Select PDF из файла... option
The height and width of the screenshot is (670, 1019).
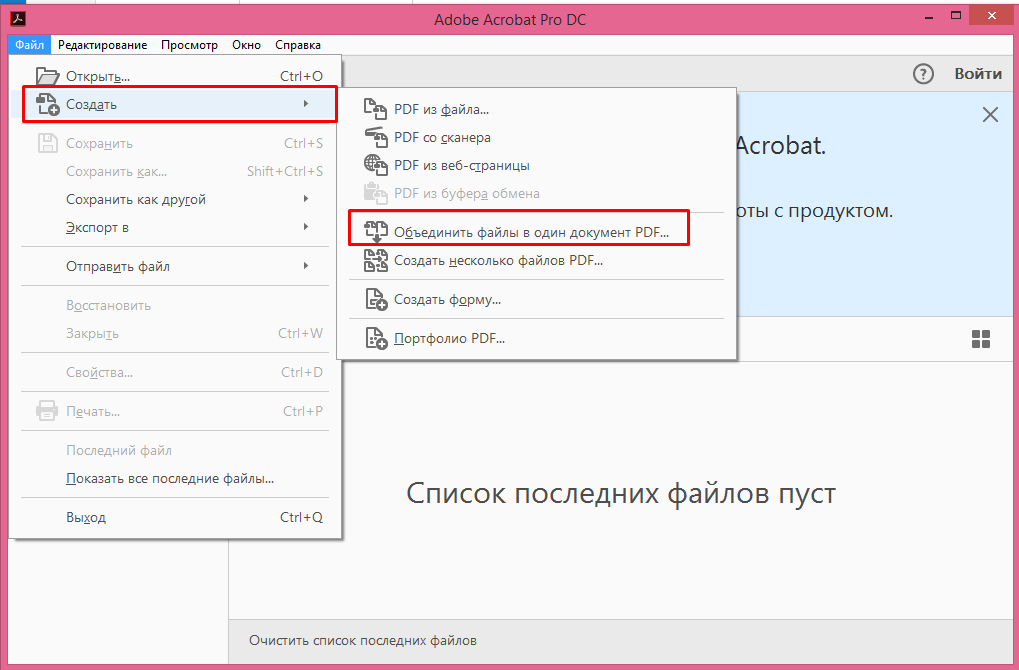[536, 109]
